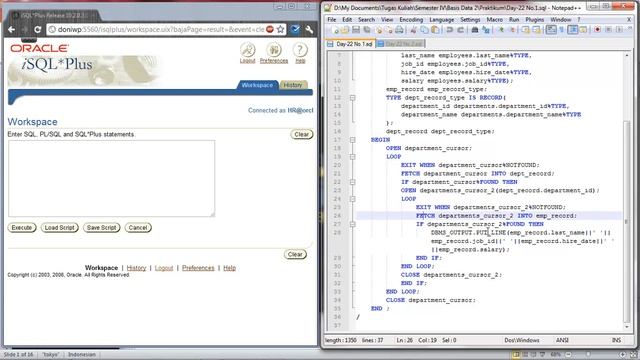Click the Copy icon in Notepad++ toolbar
The height and width of the screenshot is (360, 640).
(x=424, y=30)
